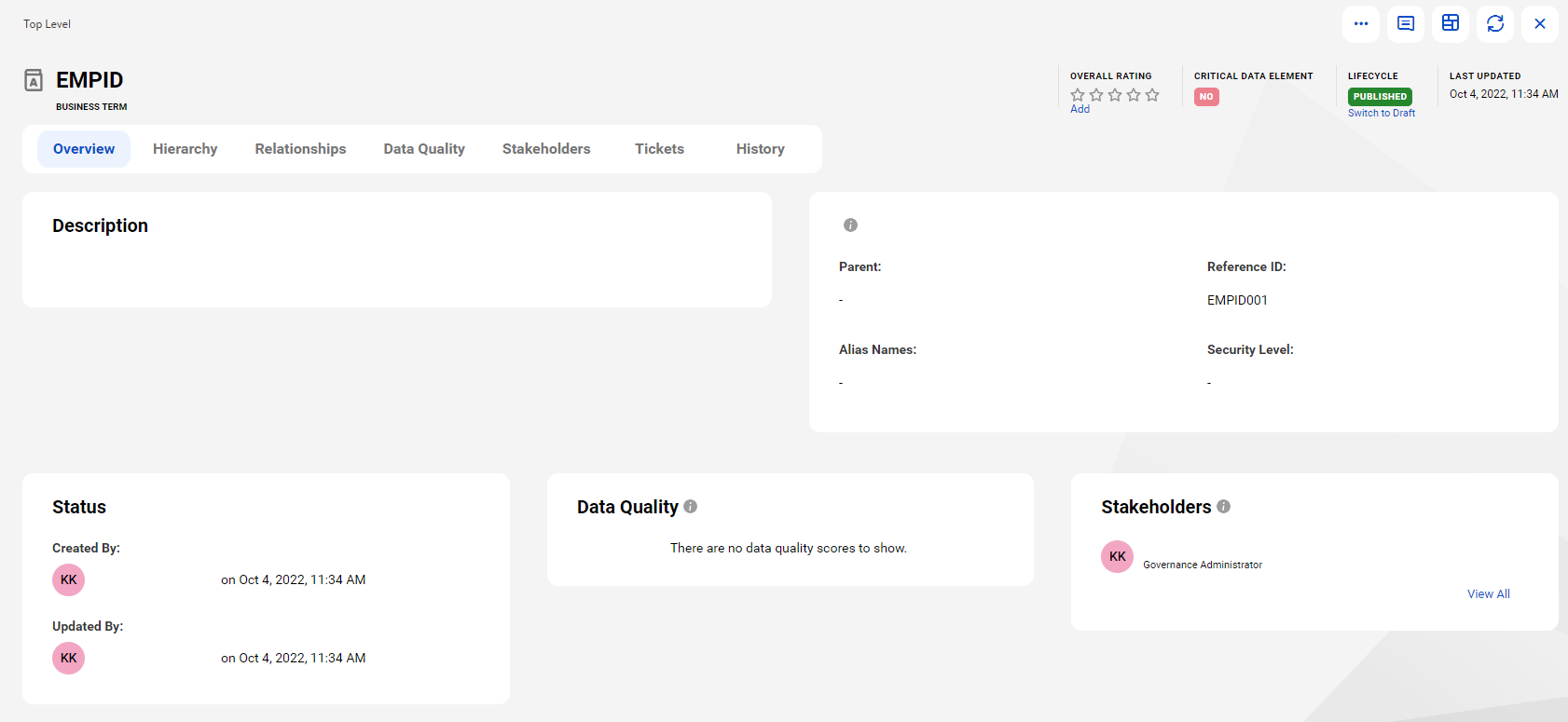Click the PUBLISHED lifecycle badge
The width and height of the screenshot is (1568, 722).
point(1380,96)
